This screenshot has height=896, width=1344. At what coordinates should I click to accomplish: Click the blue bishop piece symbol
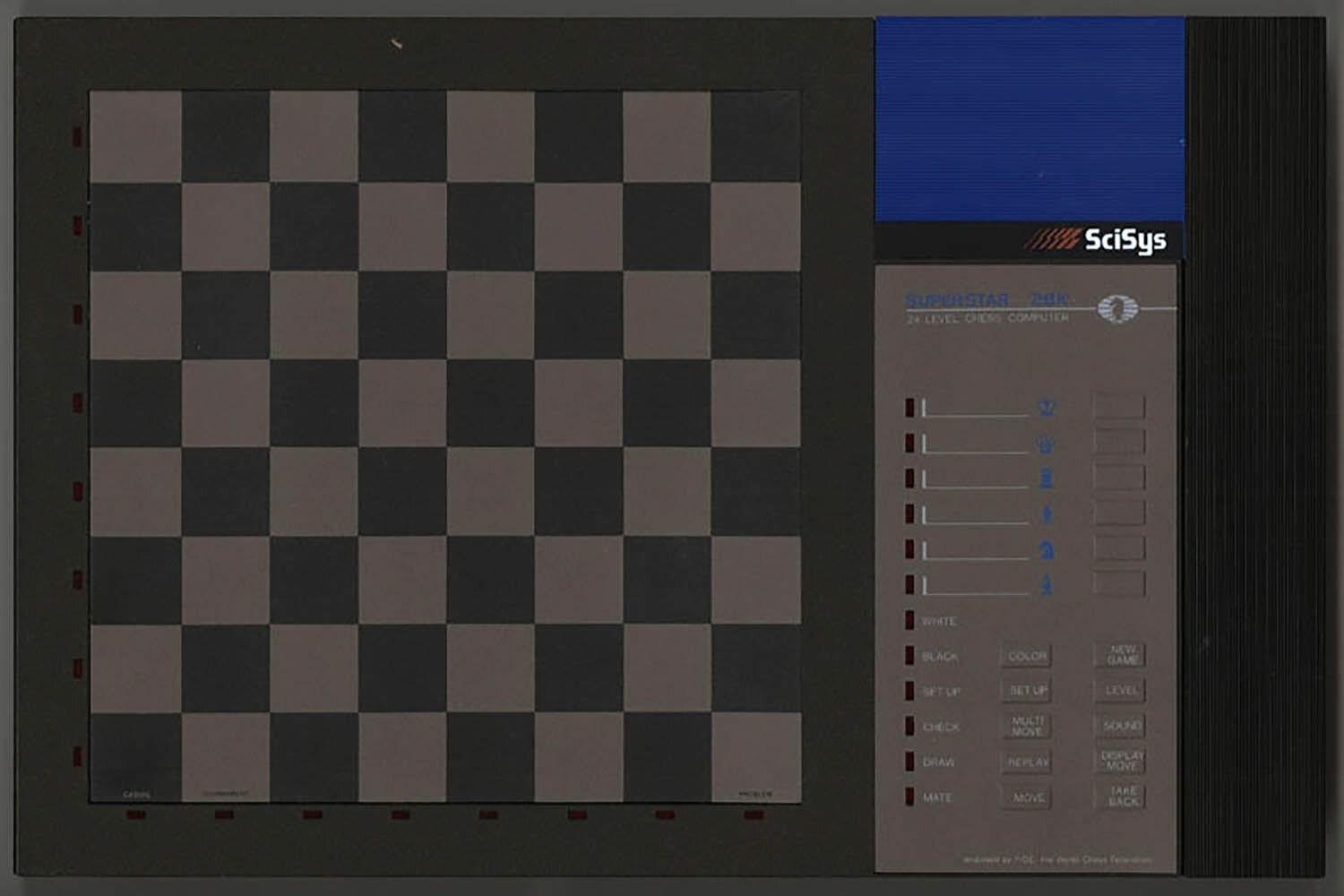coord(1046,514)
